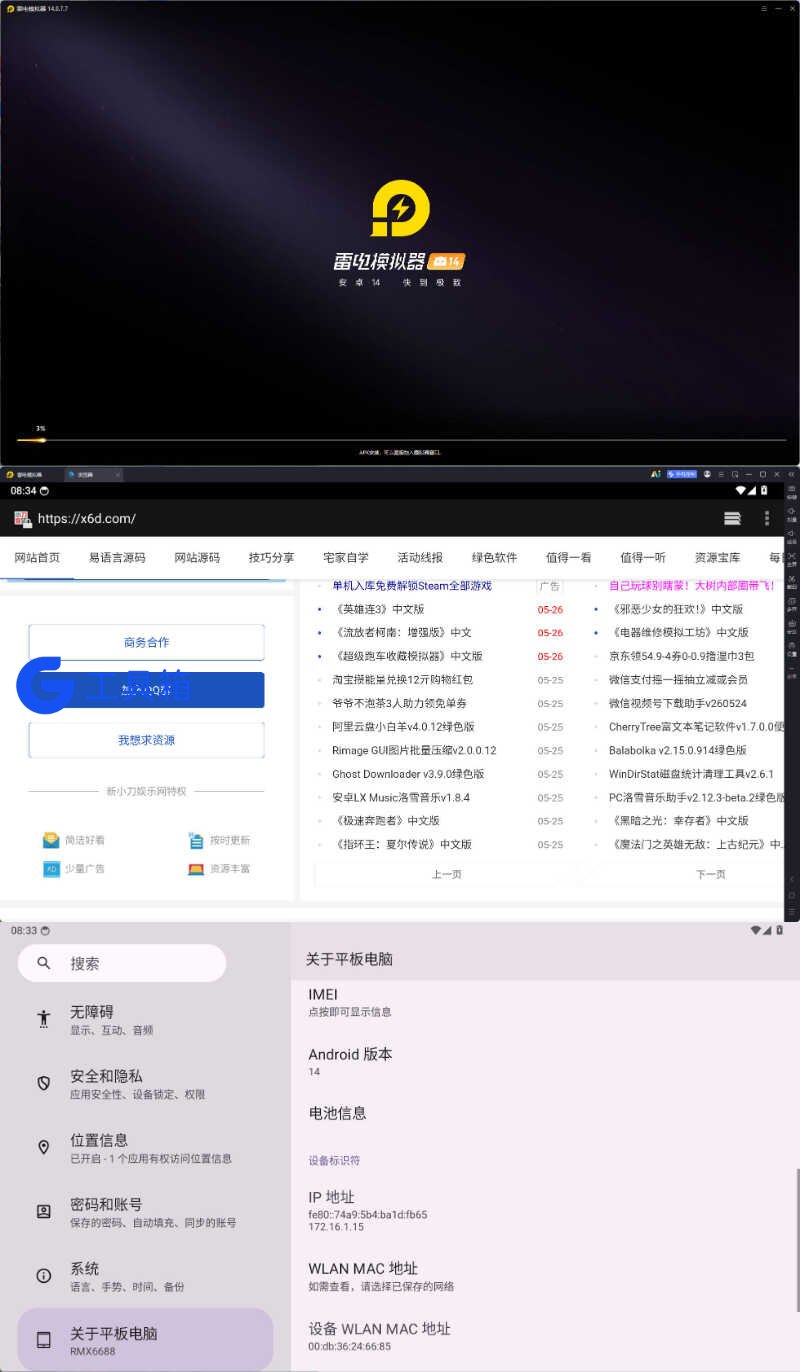Viewport: 800px width, 1372px height.
Task: Click the emulator loading progress bar at 3%
Action: tap(400, 440)
